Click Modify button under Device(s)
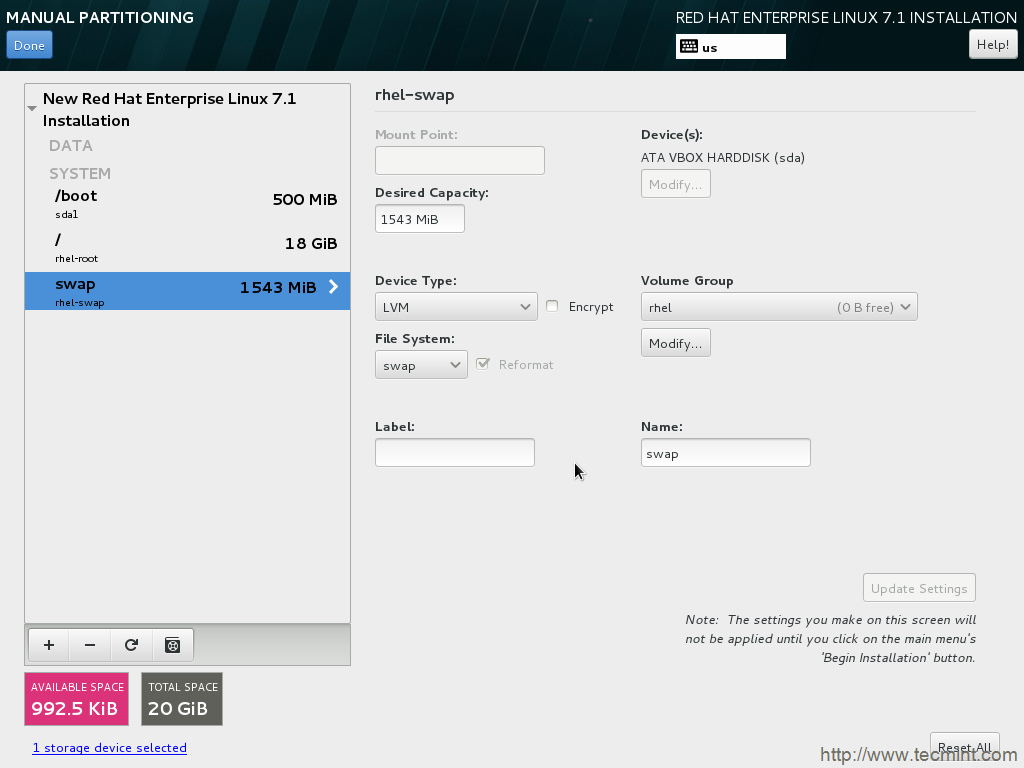This screenshot has height=768, width=1024. tap(675, 184)
